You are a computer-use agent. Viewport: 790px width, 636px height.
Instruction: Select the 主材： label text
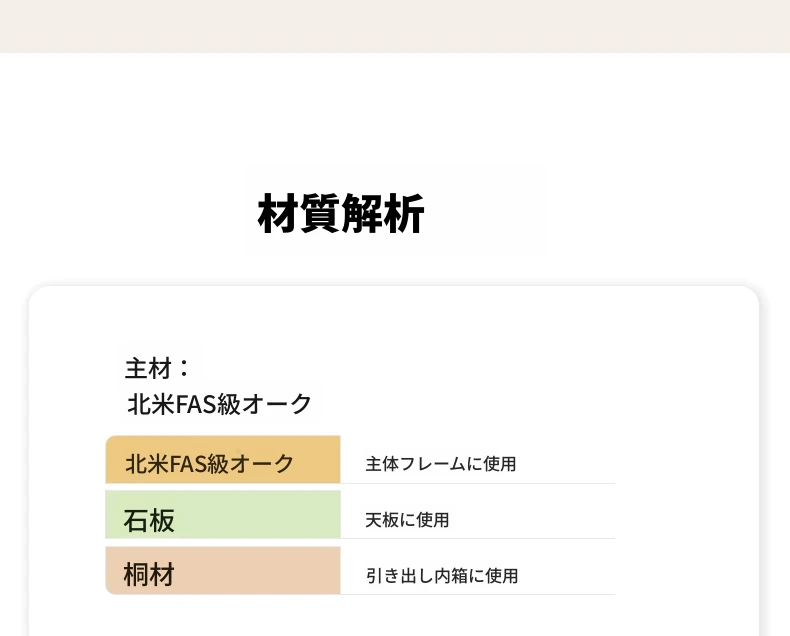pyautogui.click(x=157, y=368)
